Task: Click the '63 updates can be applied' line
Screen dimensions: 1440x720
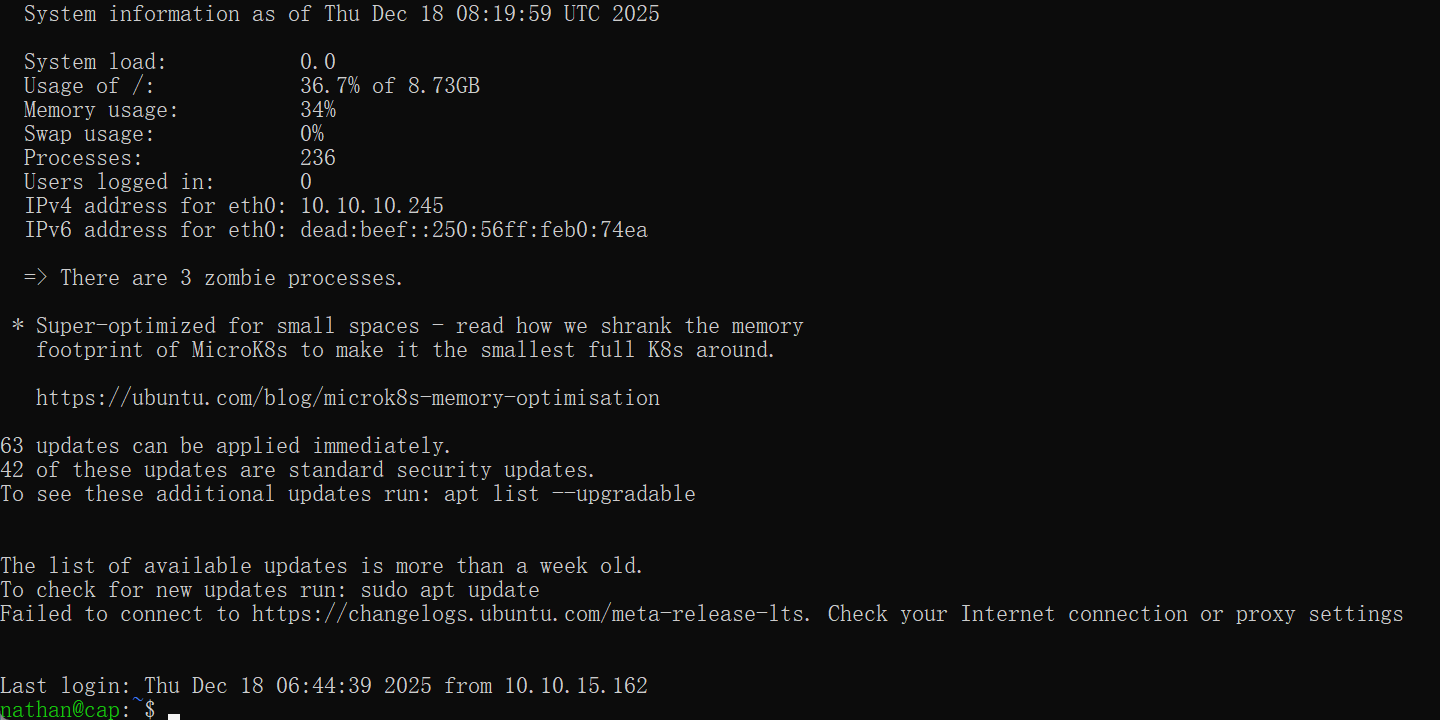Action: pos(226,446)
